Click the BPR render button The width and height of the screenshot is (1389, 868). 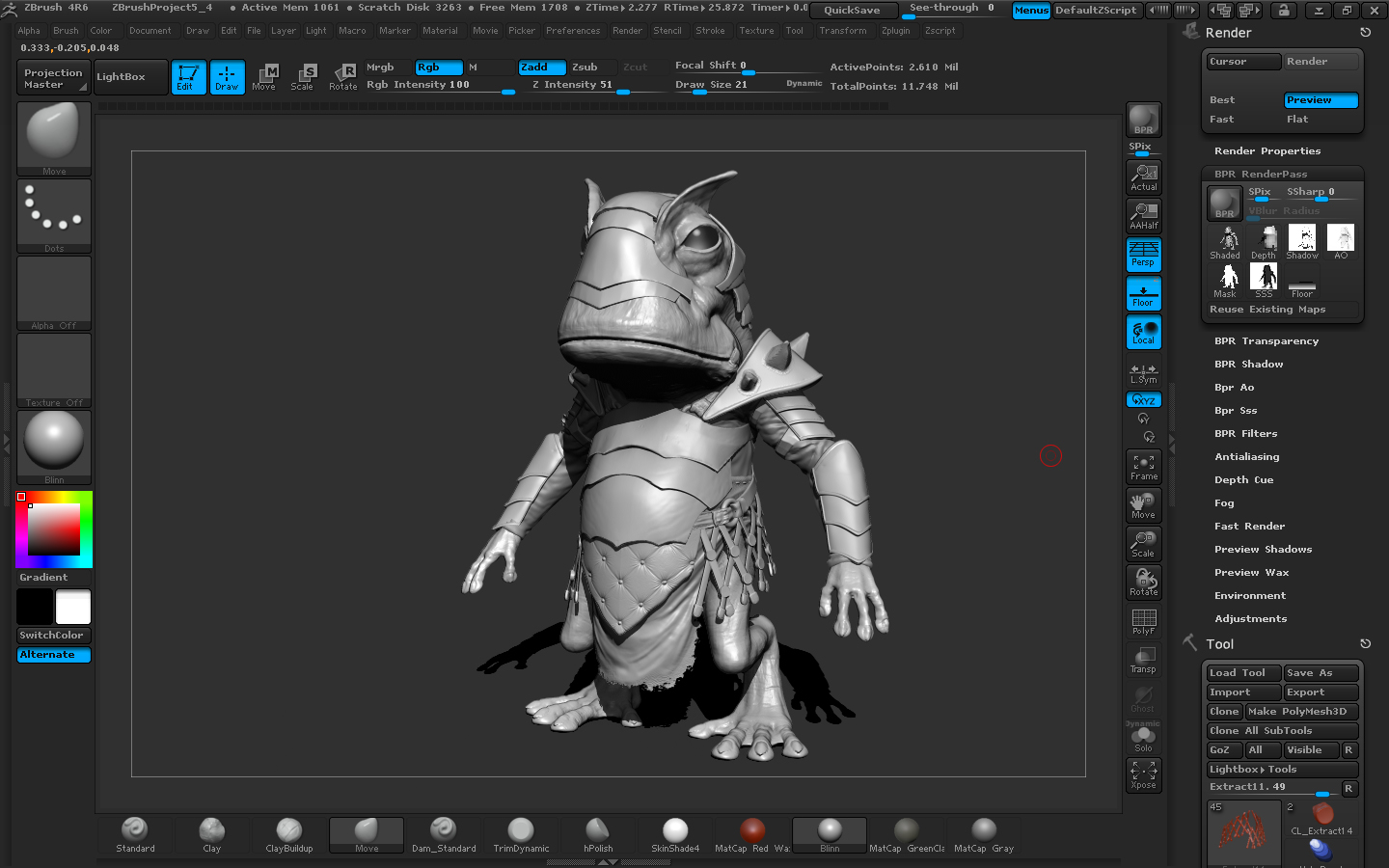point(1143,120)
